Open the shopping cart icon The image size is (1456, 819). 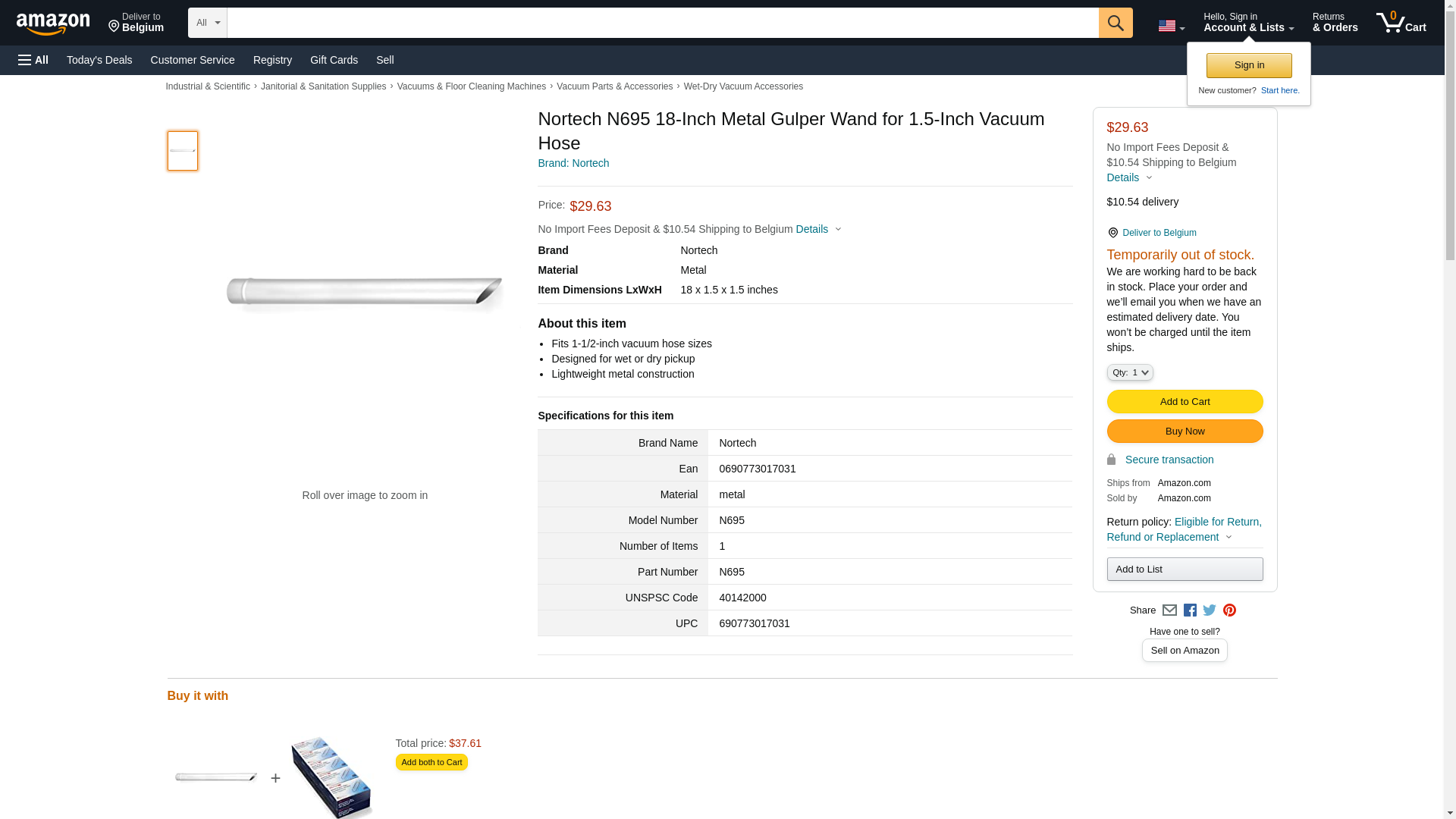pyautogui.click(x=1401, y=23)
